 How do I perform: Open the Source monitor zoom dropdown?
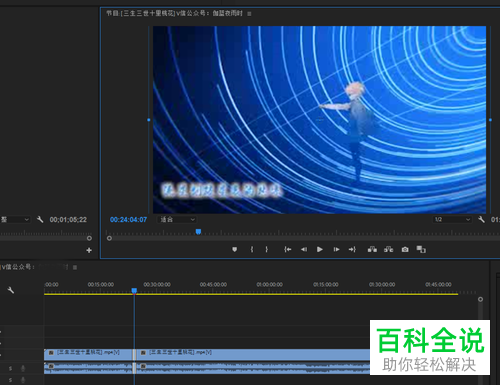(x=15, y=219)
